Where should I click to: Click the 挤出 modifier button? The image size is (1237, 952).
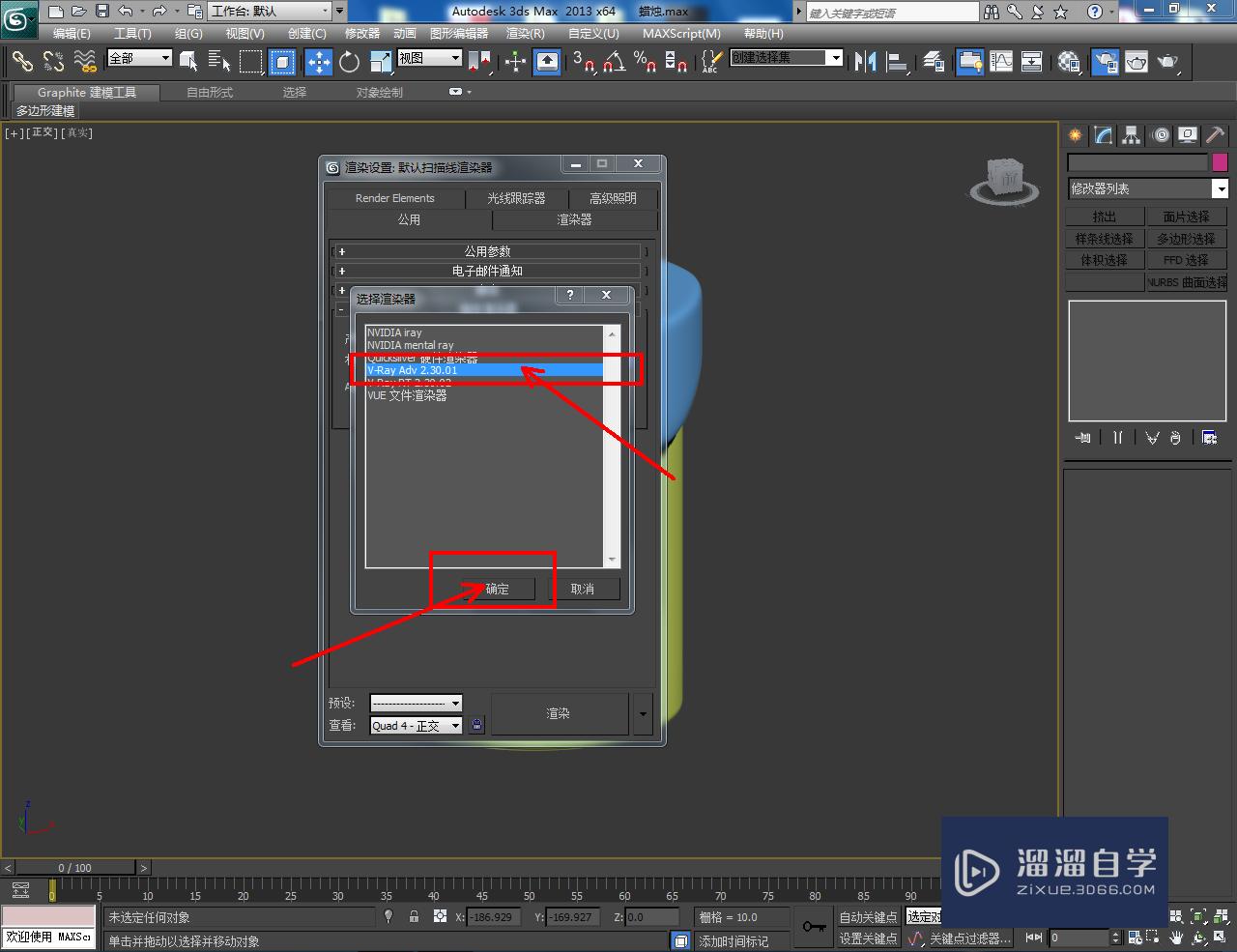1105,216
